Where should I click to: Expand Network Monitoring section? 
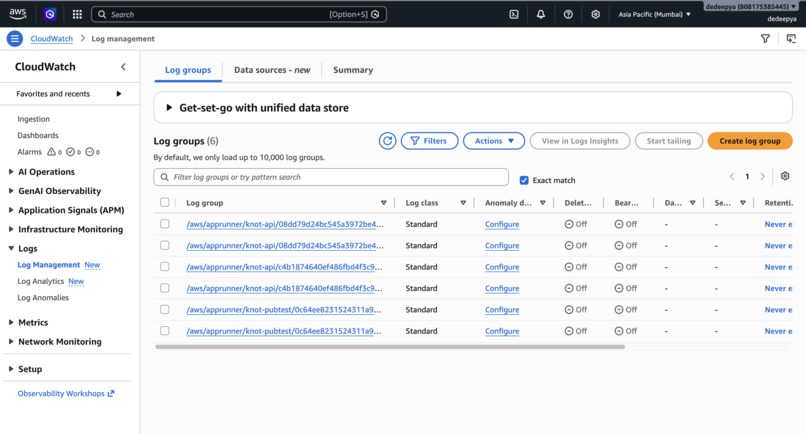tap(11, 341)
